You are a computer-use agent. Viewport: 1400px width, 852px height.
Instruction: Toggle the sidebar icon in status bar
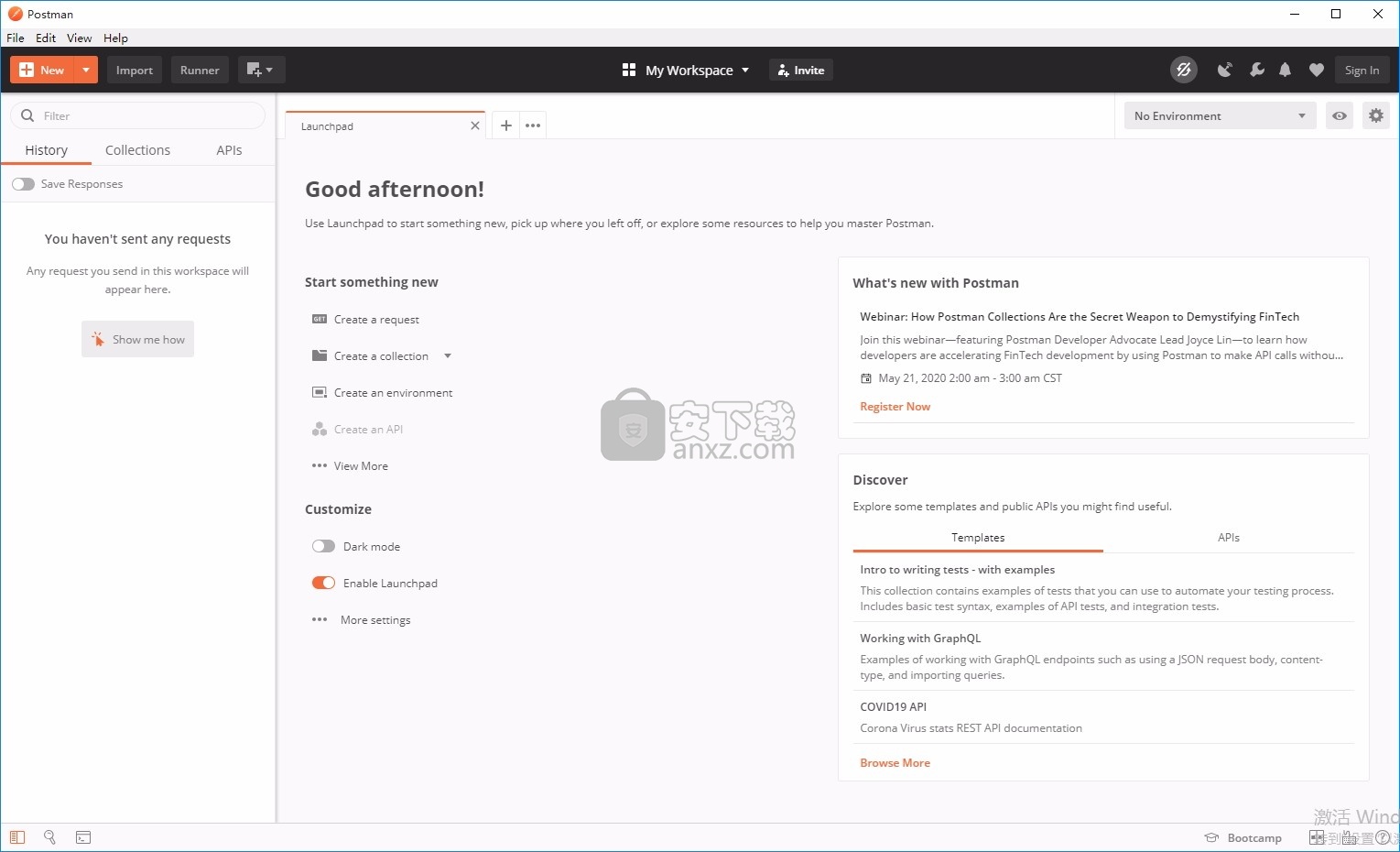click(17, 837)
